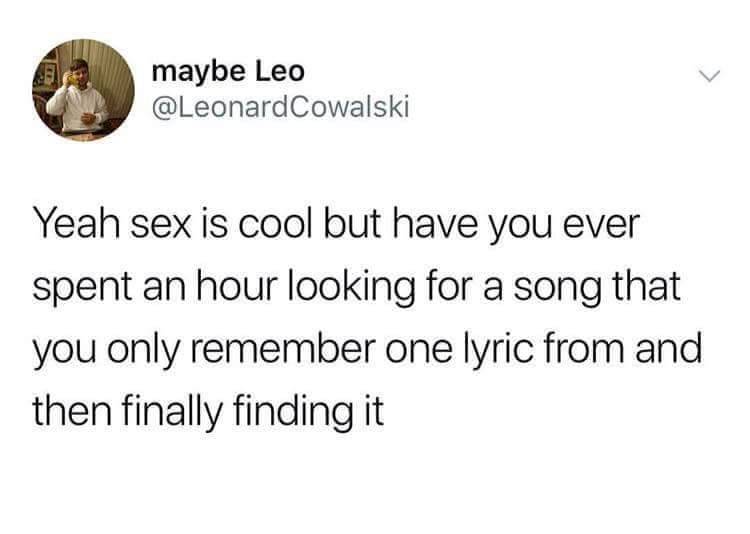Viewport: 750px width, 534px height.
Task: Select the word looking in the tweet
Action: pos(352,290)
